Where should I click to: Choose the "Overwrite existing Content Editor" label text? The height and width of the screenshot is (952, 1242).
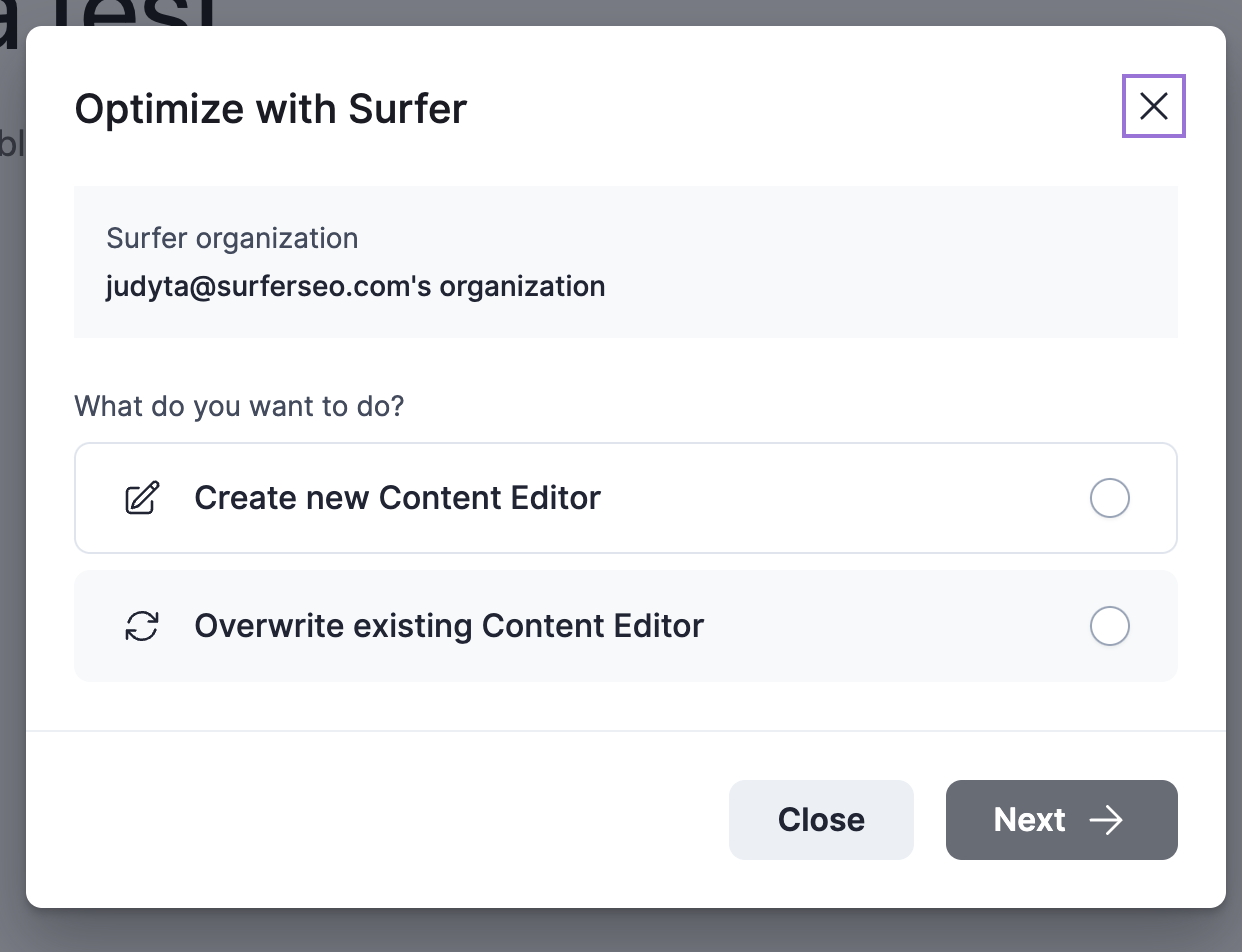pyautogui.click(x=449, y=626)
